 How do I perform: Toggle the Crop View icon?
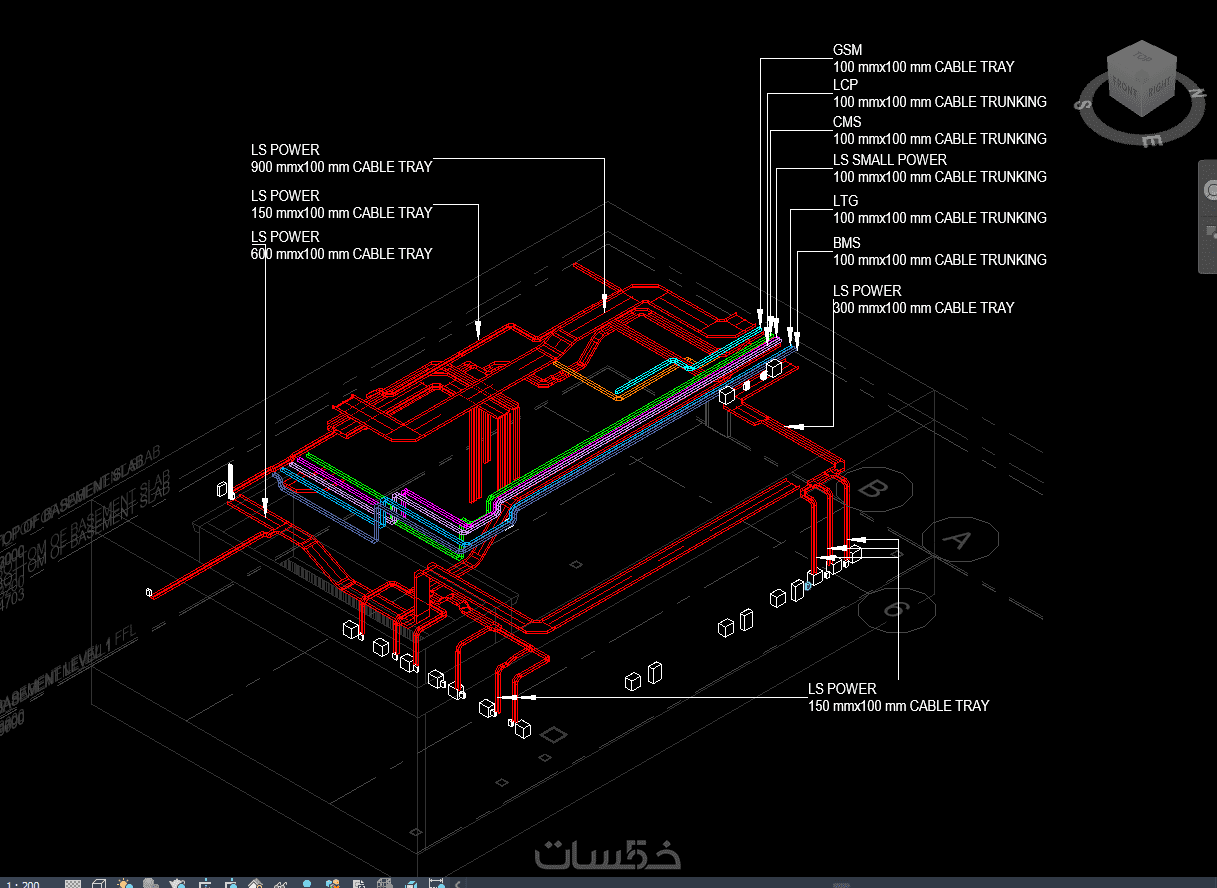pyautogui.click(x=205, y=884)
